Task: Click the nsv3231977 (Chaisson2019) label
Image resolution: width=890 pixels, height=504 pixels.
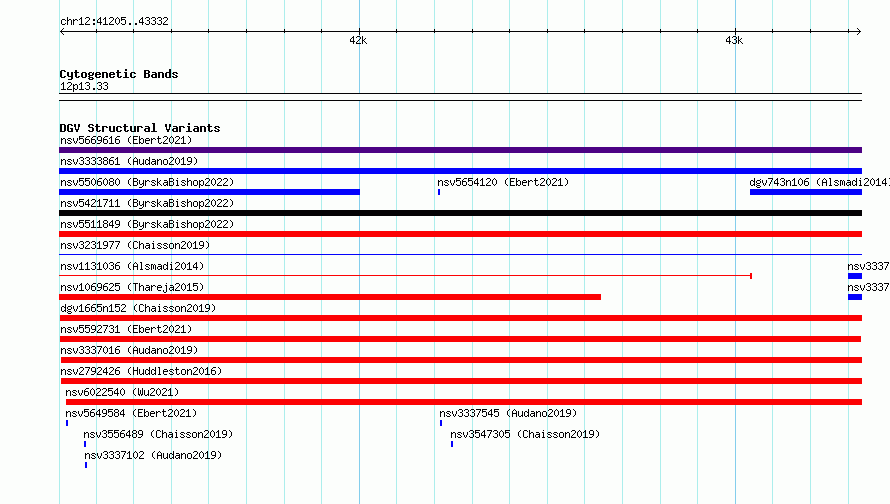Action: [x=135, y=245]
